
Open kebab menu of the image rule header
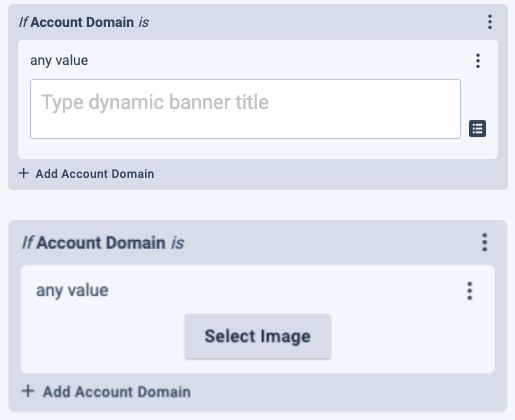click(x=485, y=242)
